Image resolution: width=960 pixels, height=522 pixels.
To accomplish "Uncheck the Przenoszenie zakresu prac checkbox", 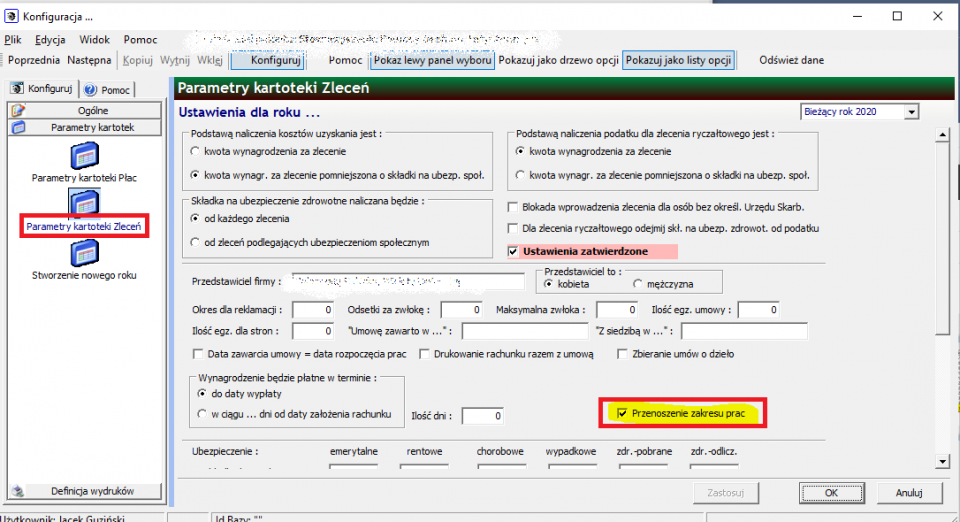I will click(622, 414).
